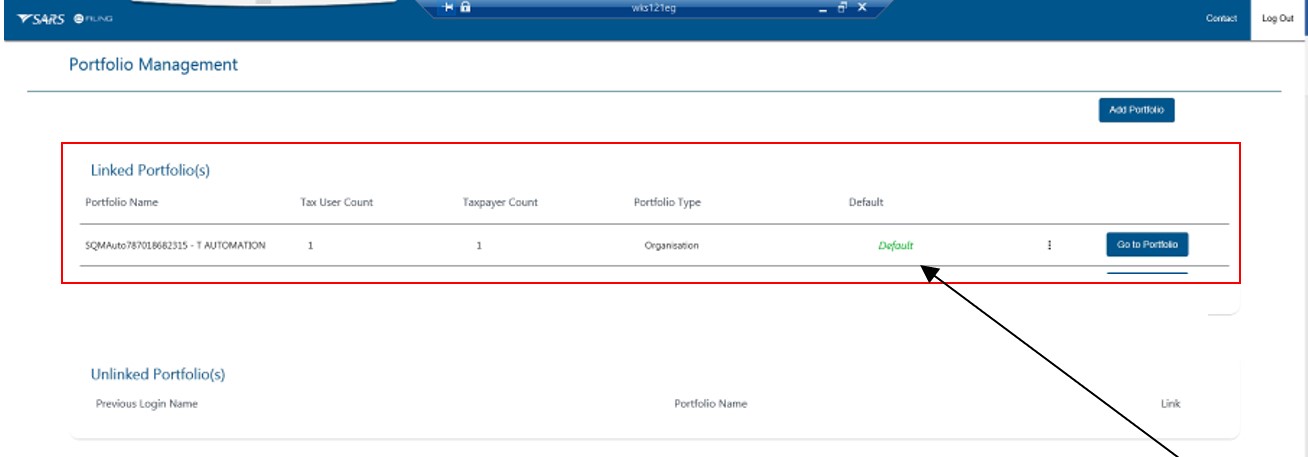
Task: Open the three-dot menu for SQMAuto portfolio
Action: [x=1049, y=245]
